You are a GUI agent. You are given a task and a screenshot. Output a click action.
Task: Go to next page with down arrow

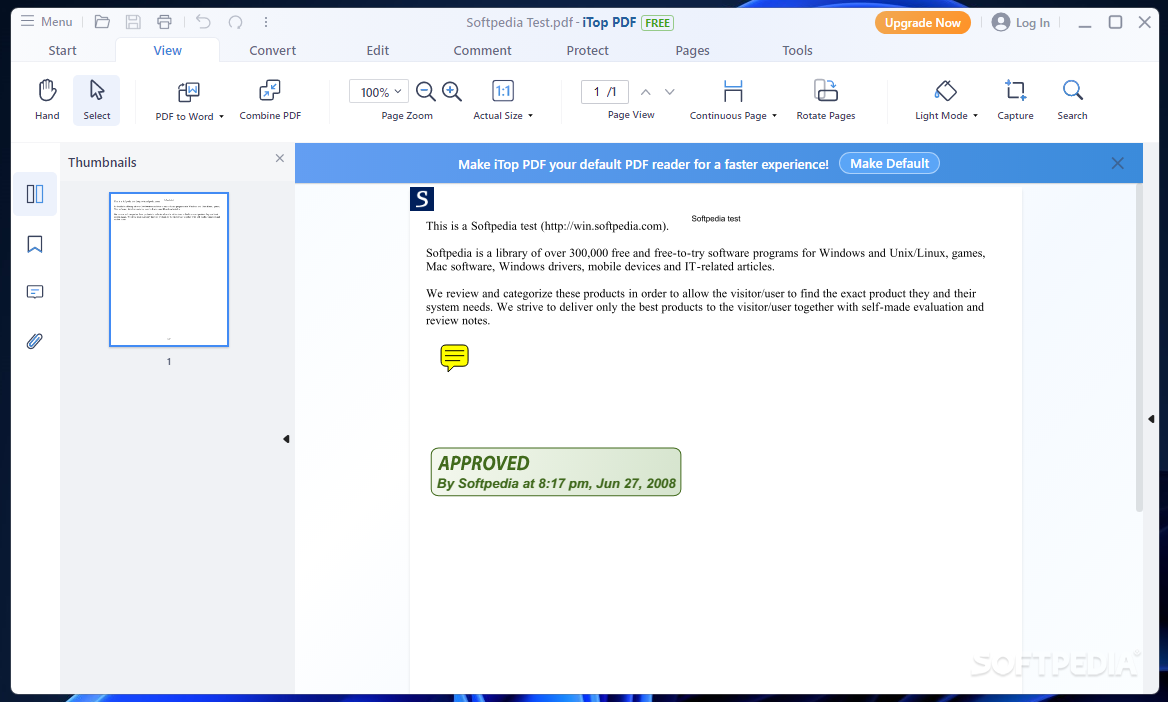click(670, 92)
